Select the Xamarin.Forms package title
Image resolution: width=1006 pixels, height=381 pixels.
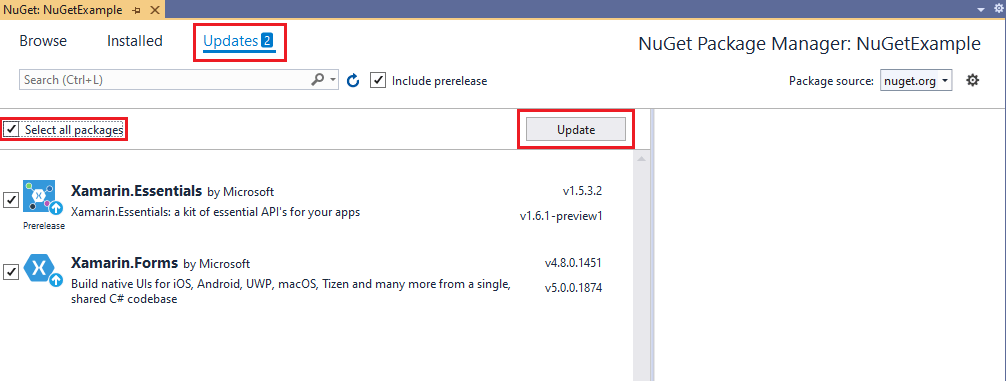click(124, 263)
